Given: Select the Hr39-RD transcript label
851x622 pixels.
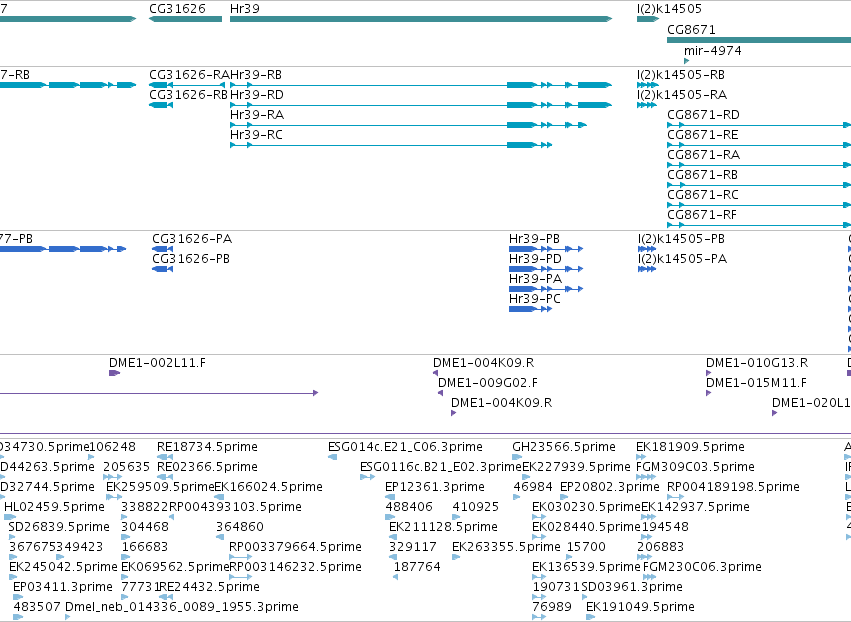Looking at the screenshot, I should [x=257, y=95].
